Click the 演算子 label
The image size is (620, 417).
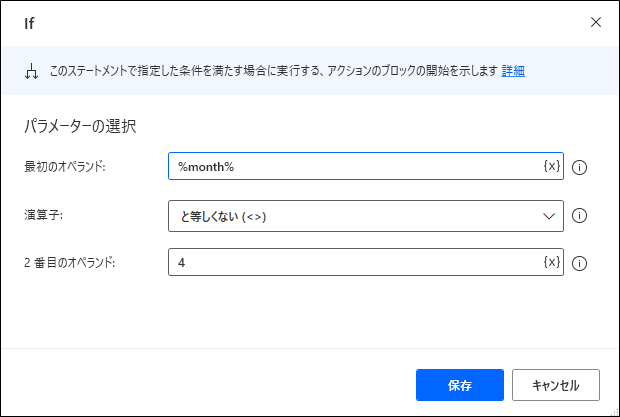42,214
